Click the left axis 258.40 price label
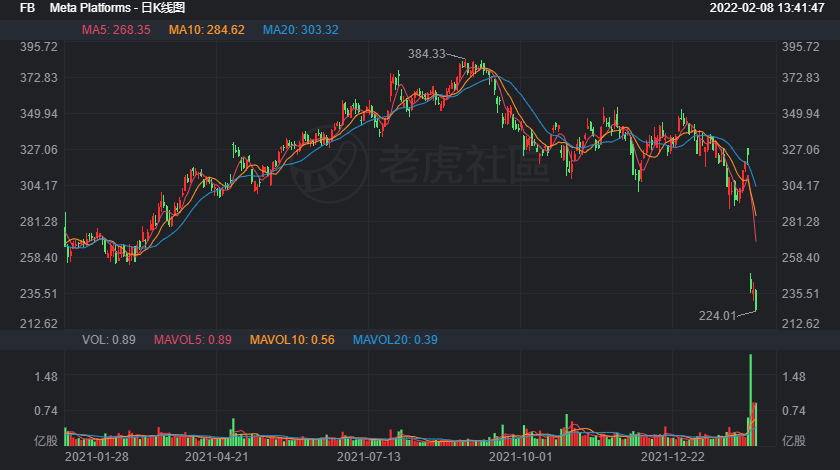 (x=39, y=258)
